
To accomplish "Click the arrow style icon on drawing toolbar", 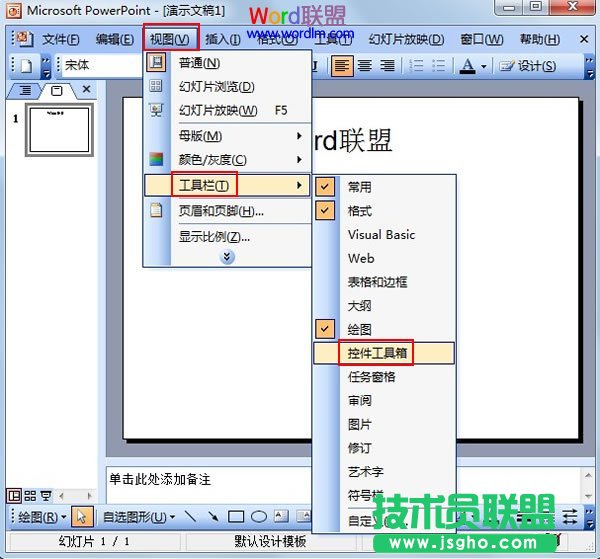I will pos(570,517).
